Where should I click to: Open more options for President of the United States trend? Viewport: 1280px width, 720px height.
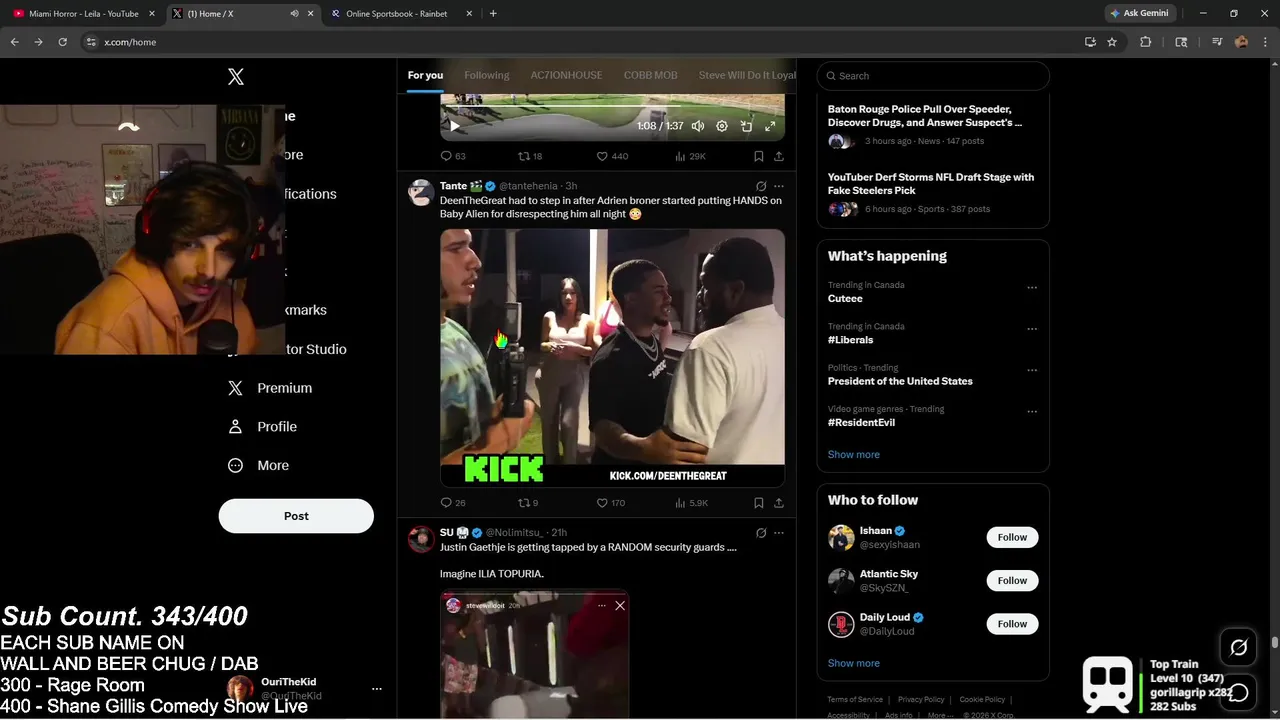click(1032, 370)
